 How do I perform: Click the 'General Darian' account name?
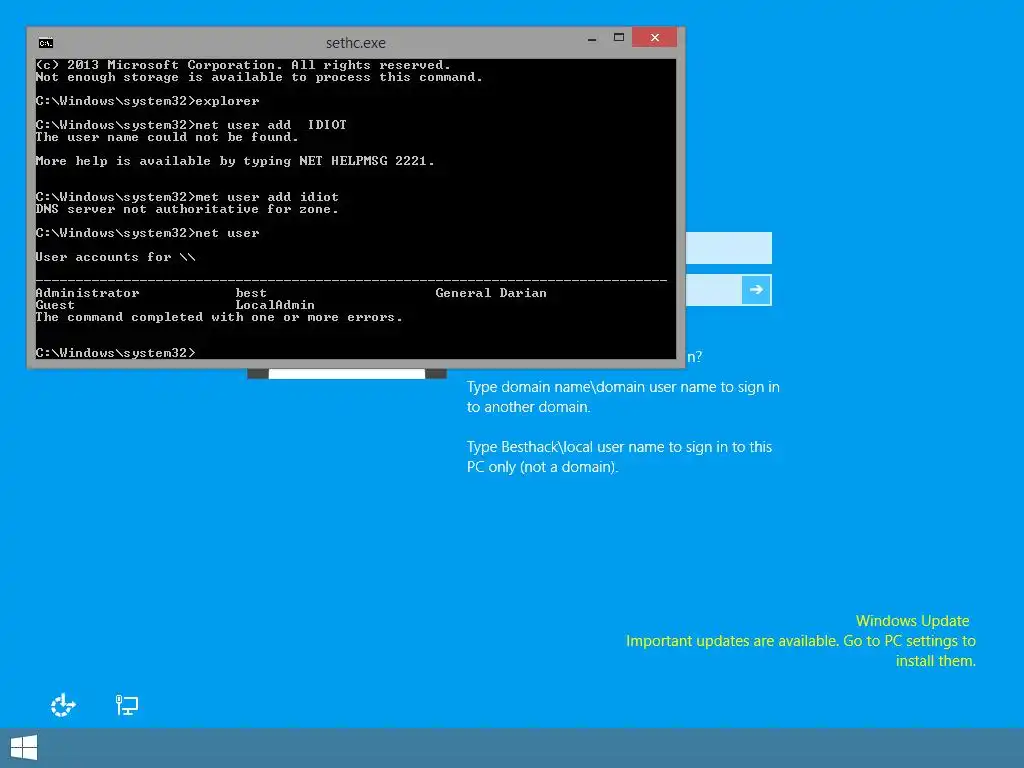491,293
